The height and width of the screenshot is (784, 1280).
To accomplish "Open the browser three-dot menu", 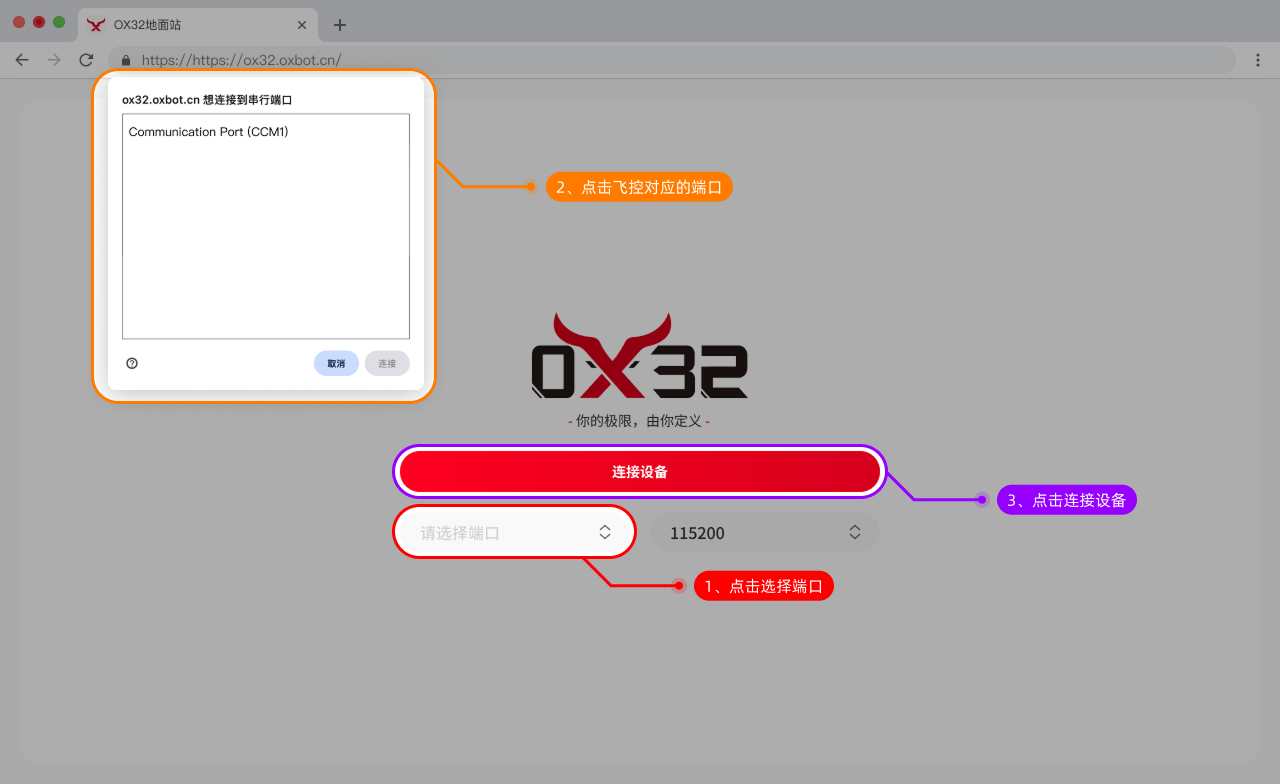I will click(x=1258, y=60).
